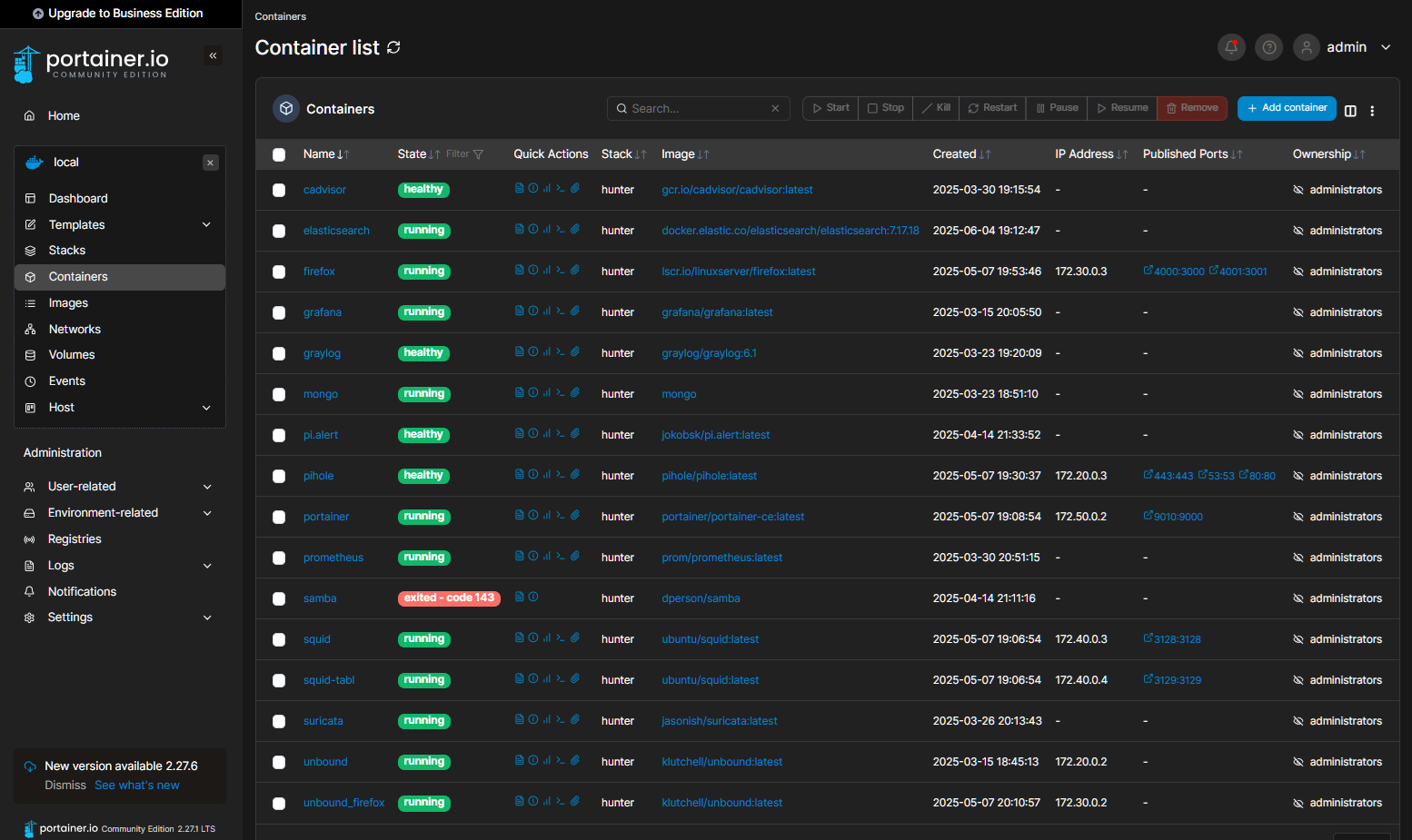Click the portainer.io logo

[x=91, y=64]
